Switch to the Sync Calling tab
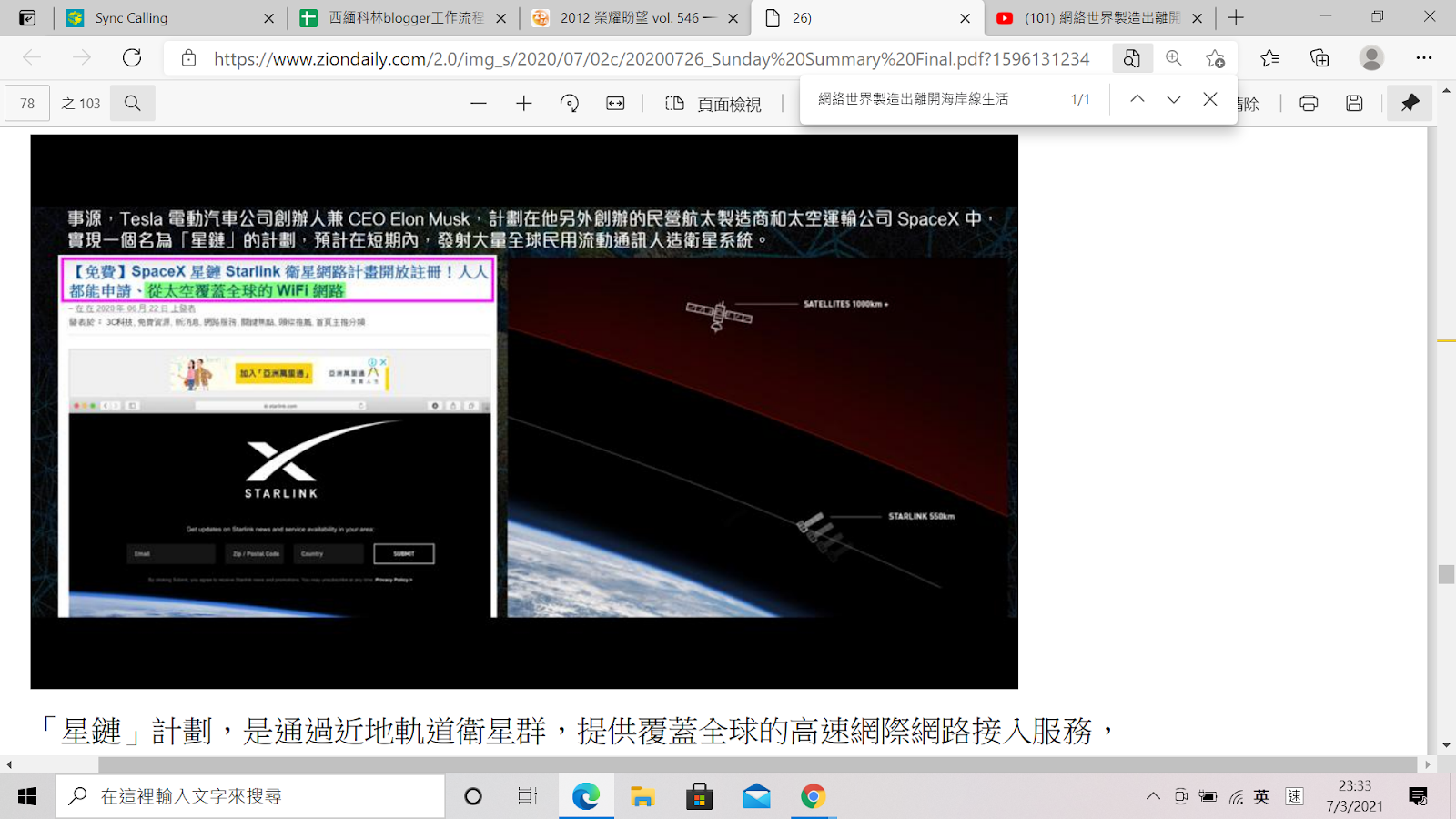This screenshot has width=1456, height=819. pyautogui.click(x=171, y=17)
